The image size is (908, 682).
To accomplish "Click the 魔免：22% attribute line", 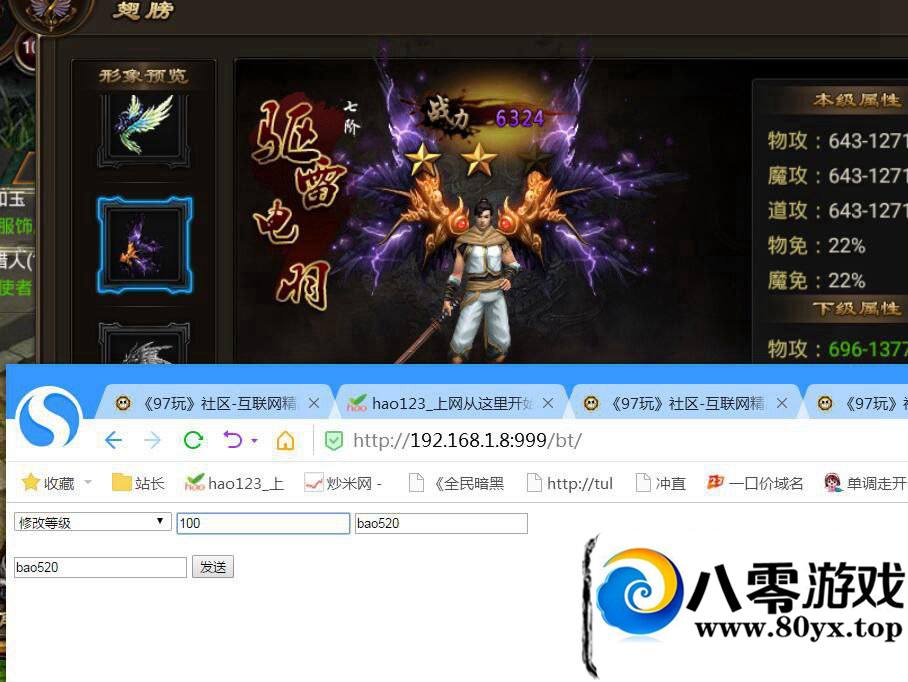I will coord(817,281).
